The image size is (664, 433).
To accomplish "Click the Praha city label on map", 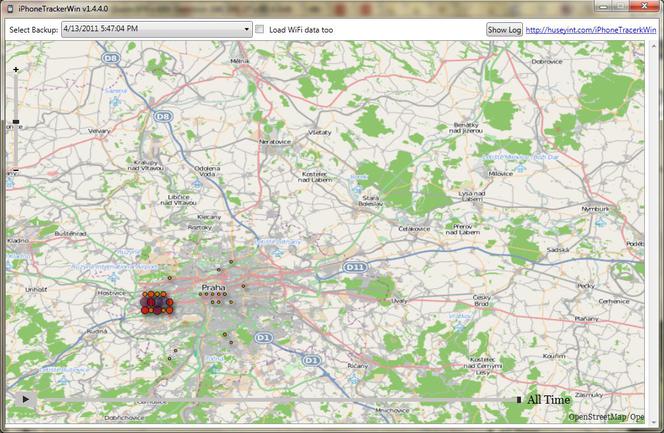I will pos(213,288).
